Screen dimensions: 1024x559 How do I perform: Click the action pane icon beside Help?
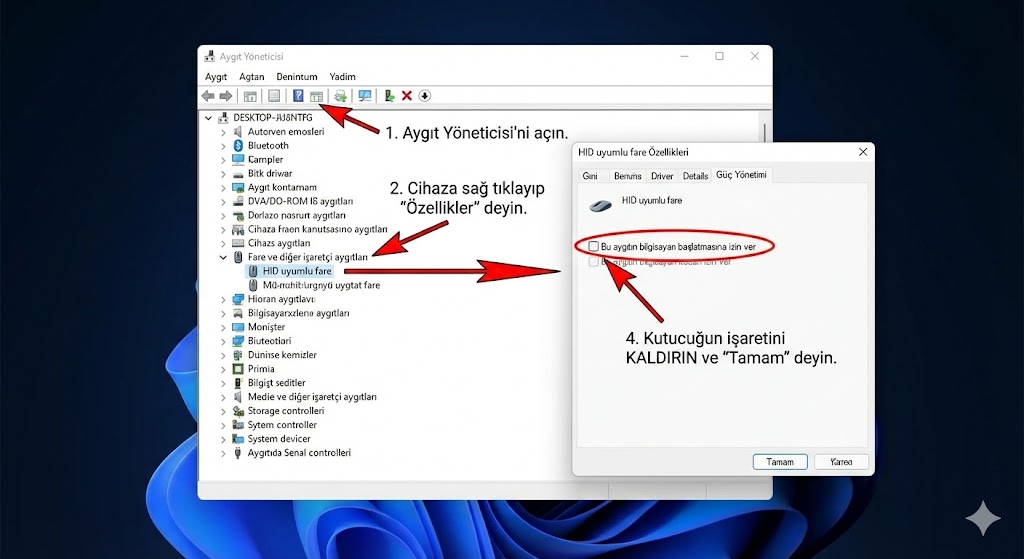(317, 96)
